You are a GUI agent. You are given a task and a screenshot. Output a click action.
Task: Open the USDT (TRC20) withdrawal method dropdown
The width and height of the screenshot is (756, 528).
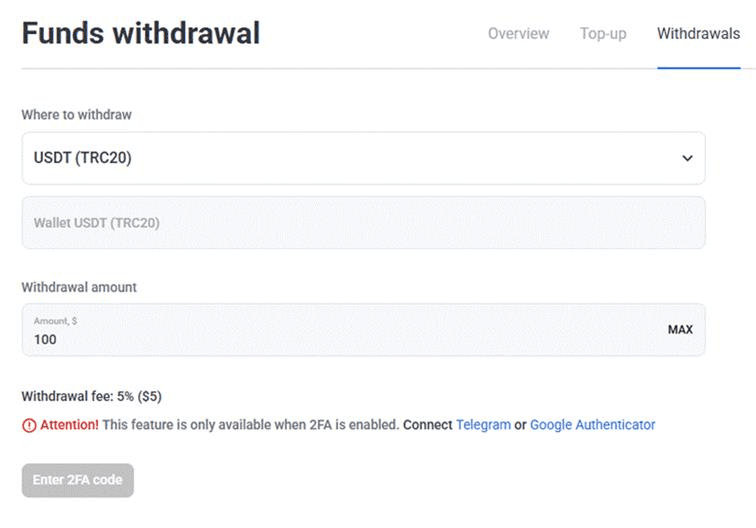pyautogui.click(x=363, y=158)
